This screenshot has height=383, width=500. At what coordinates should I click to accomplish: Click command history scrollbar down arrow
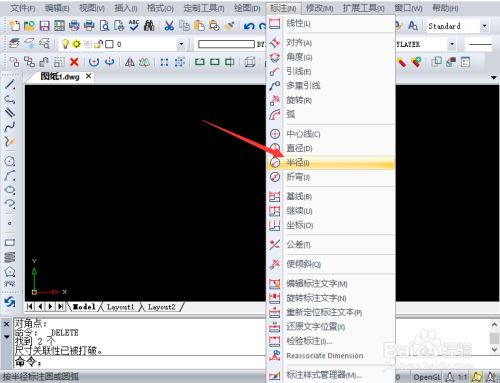(494, 349)
